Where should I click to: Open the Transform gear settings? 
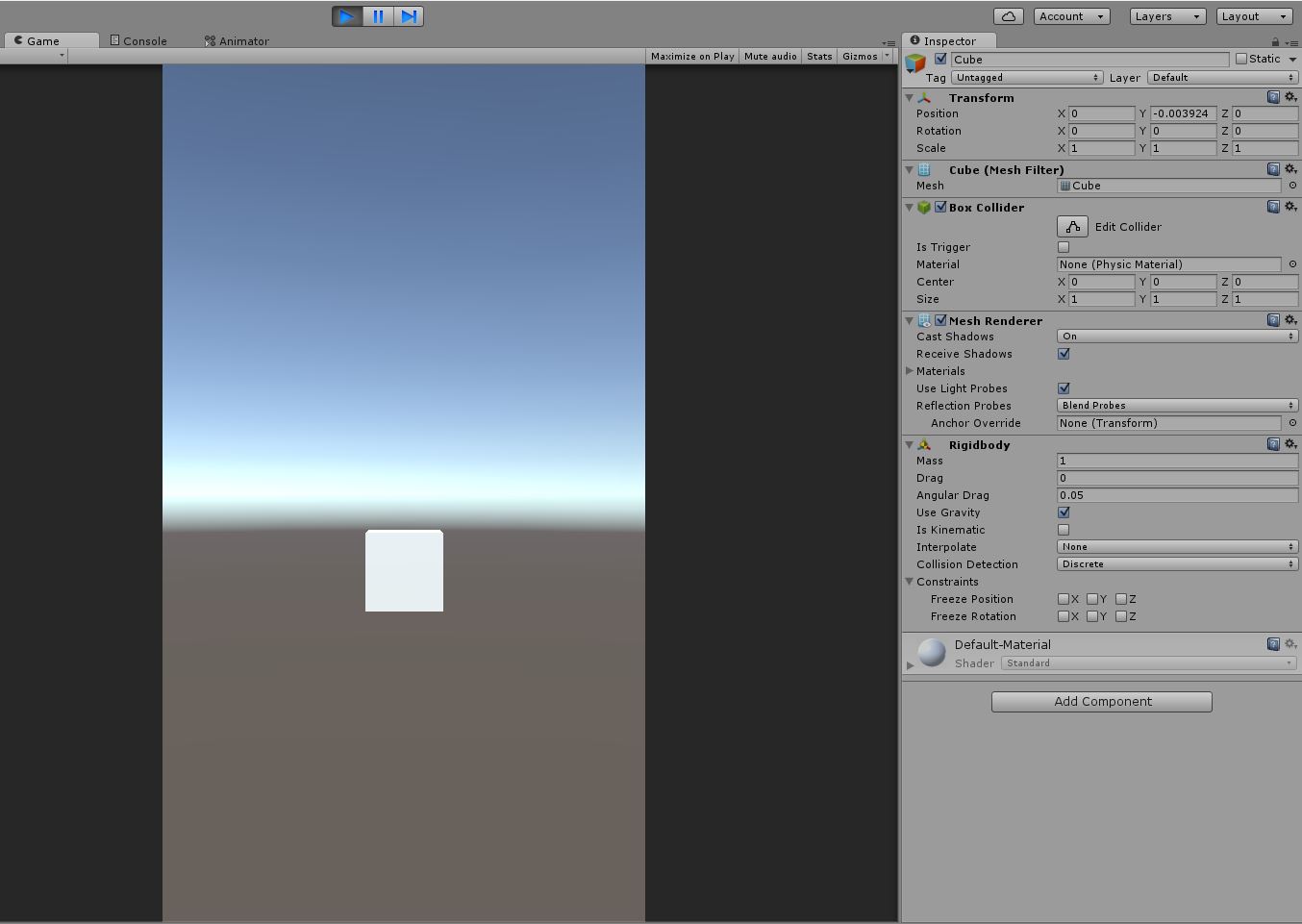click(1290, 97)
